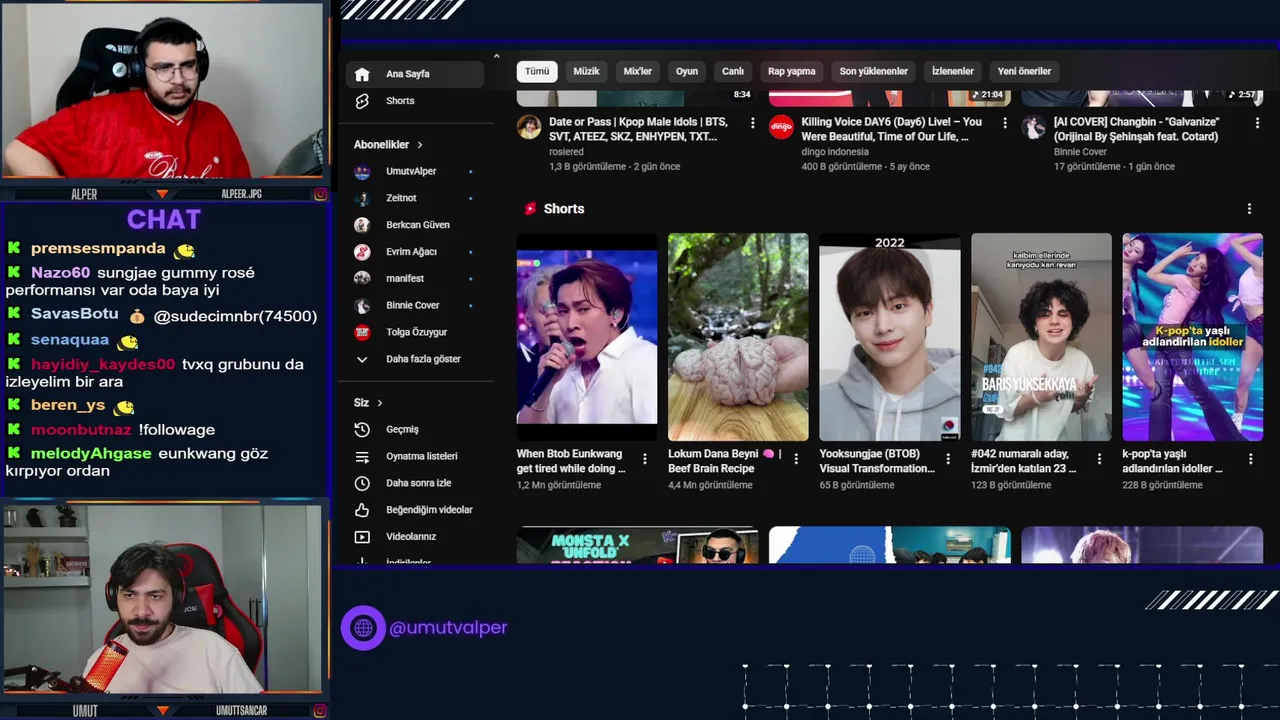Open AI COVER Changbin Galvanize title

(1136, 129)
